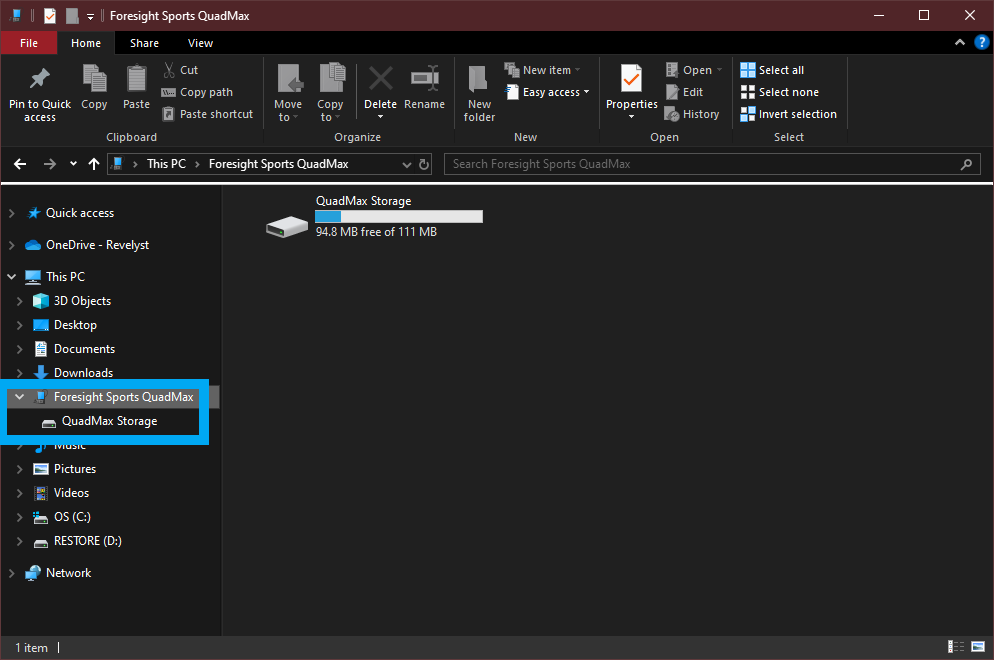
Task: Switch to the Share ribbon tab
Action: tap(145, 43)
